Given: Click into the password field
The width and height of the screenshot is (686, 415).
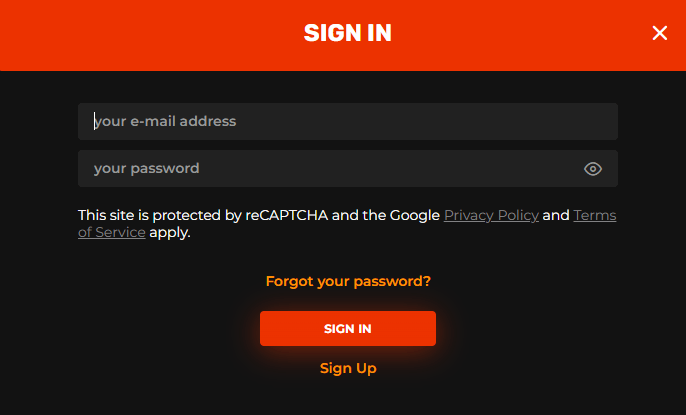Looking at the screenshot, I should coord(348,169).
